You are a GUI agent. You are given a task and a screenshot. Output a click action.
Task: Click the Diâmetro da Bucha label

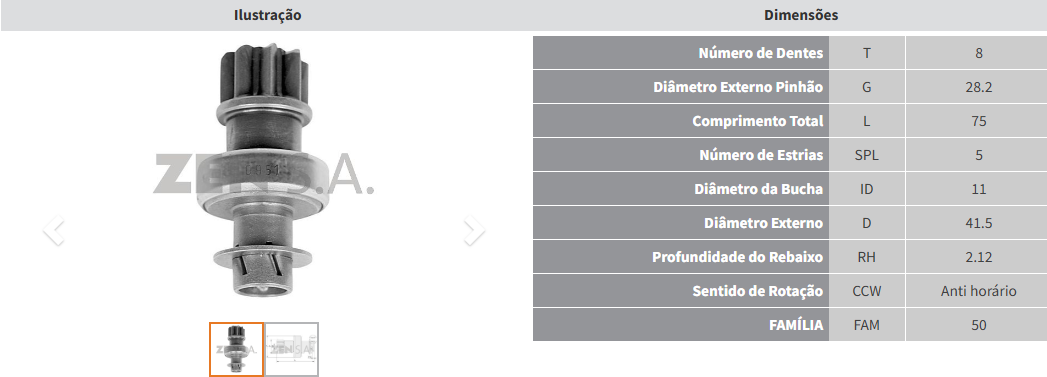click(759, 189)
